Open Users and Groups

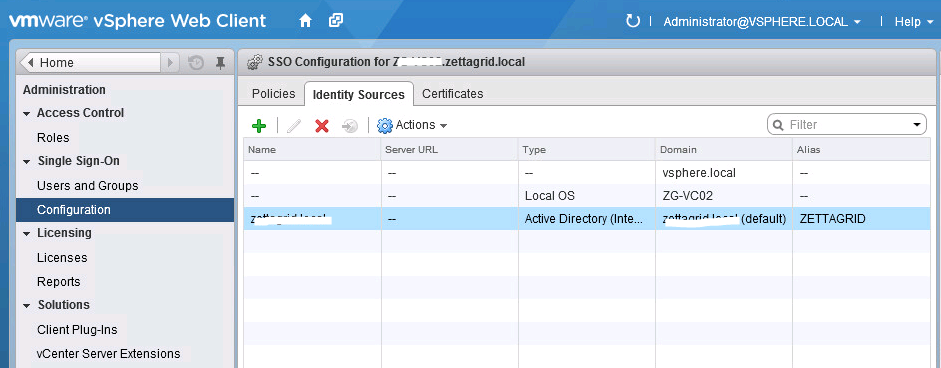88,186
